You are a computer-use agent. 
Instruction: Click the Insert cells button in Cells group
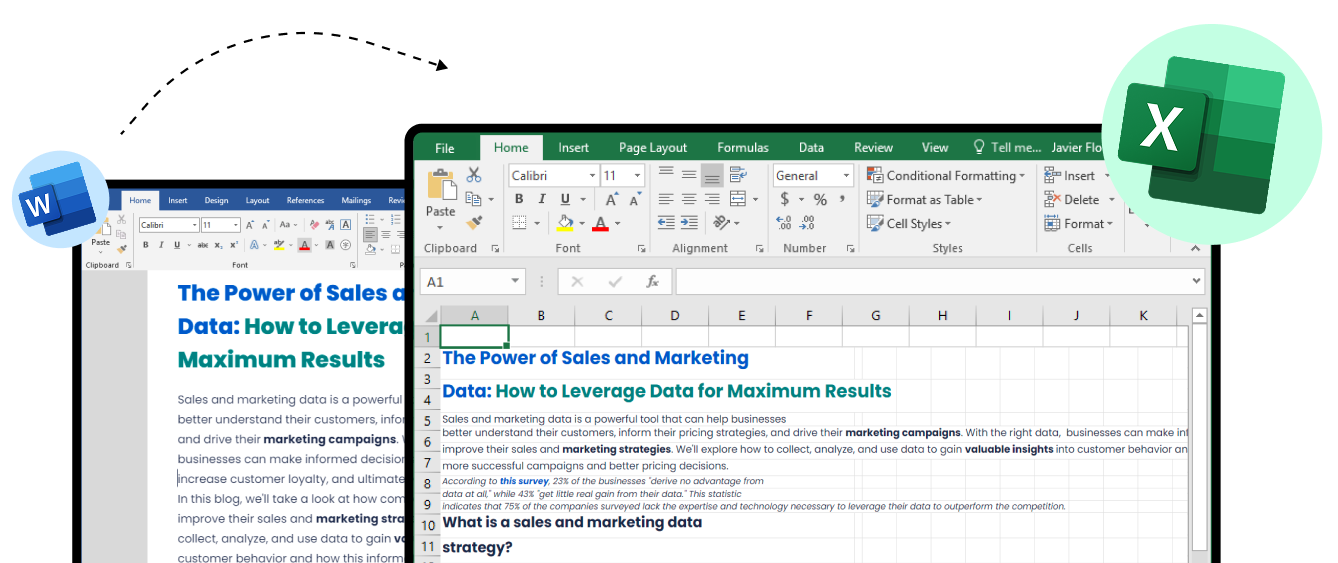(x=1078, y=175)
